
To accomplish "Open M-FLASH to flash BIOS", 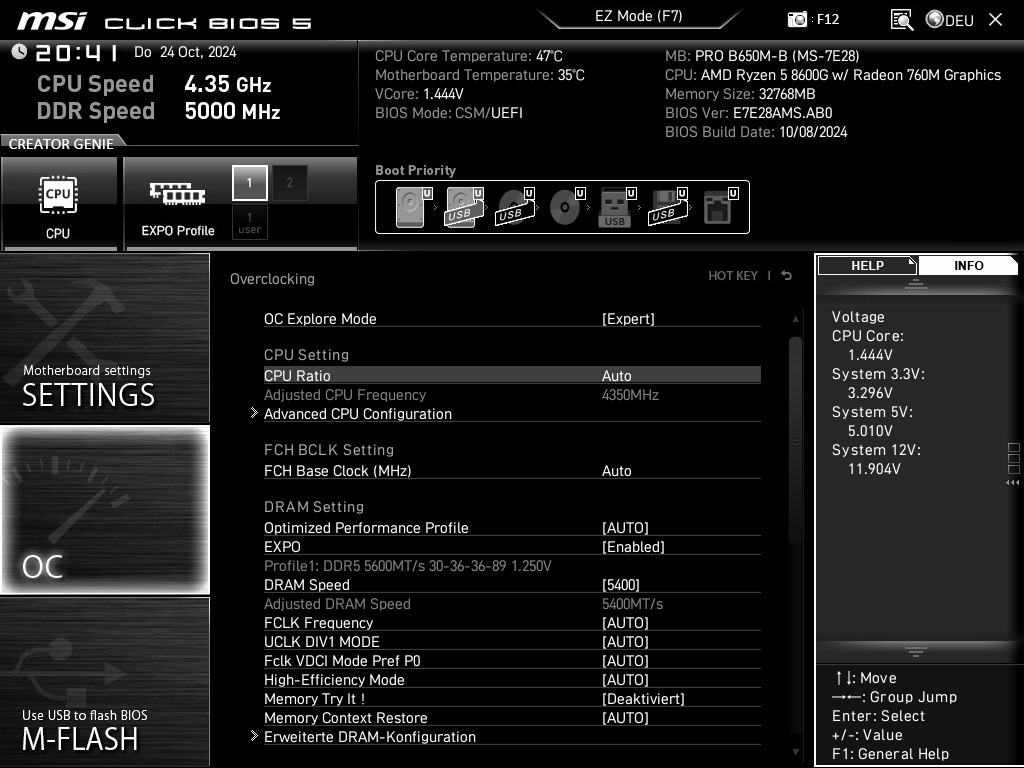I will click(104, 682).
